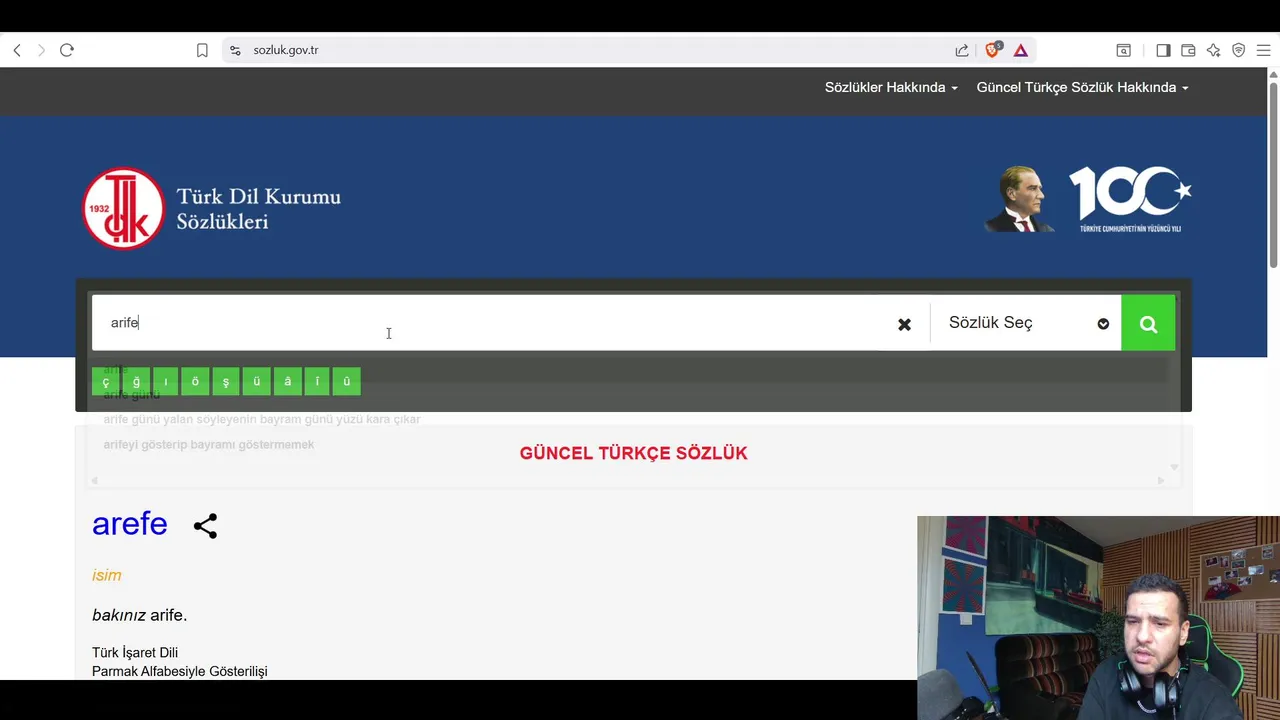Expand Güncel Türkçe Sözlük Hakkında menu

coord(1082,88)
